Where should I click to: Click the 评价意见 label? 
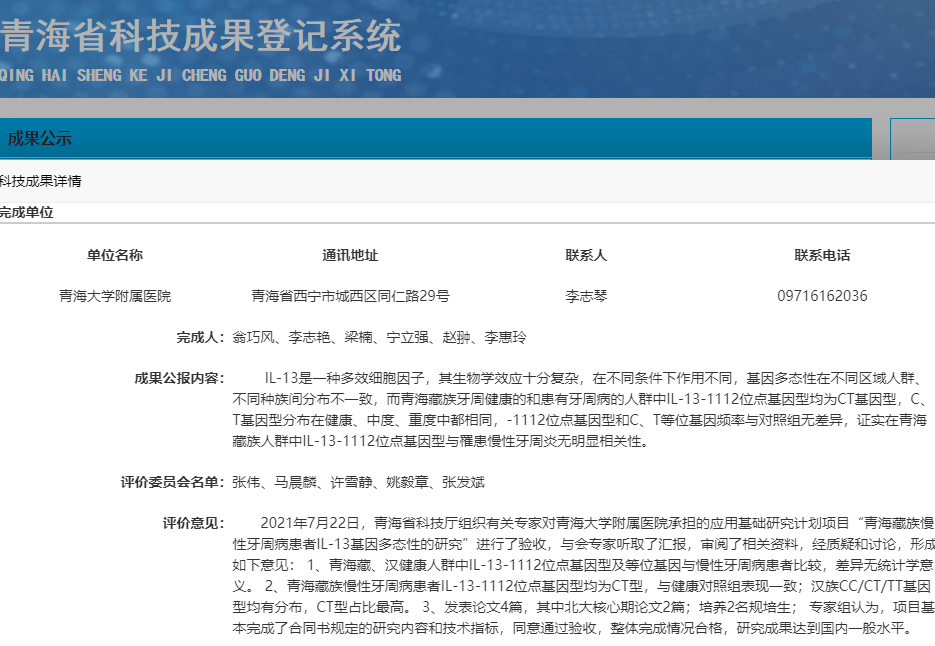pos(193,523)
